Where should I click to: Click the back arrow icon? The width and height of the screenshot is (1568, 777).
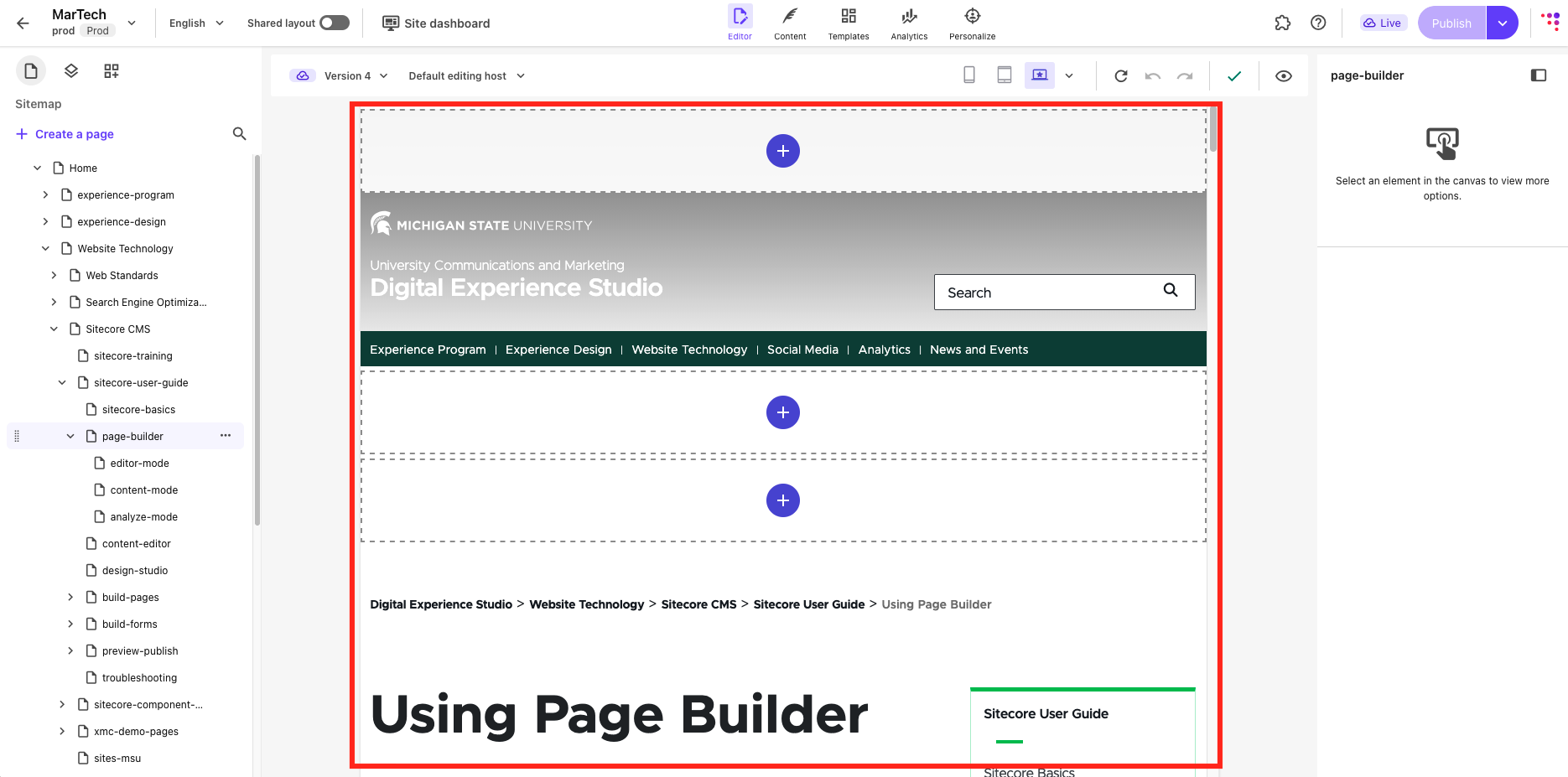pos(23,23)
